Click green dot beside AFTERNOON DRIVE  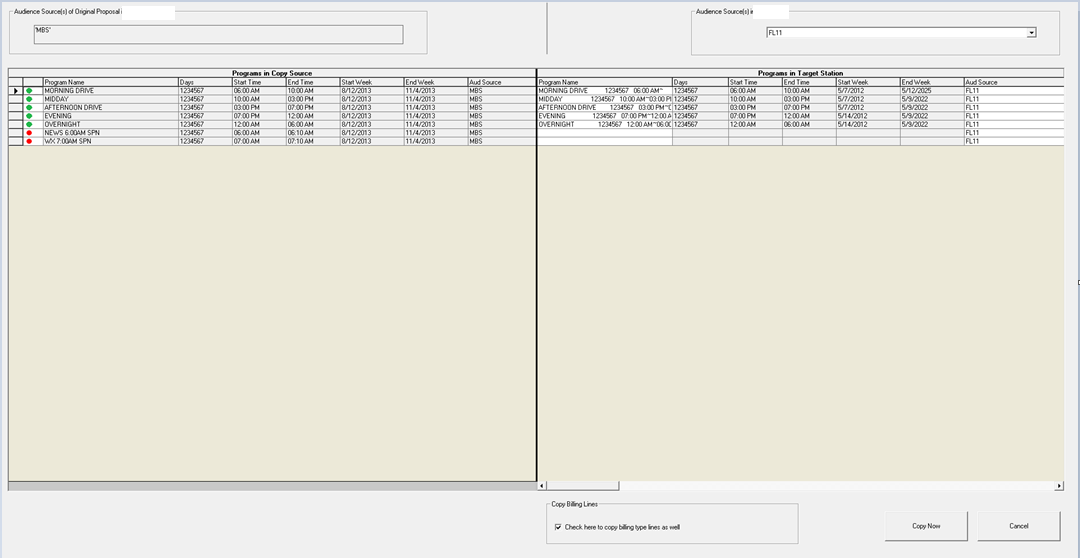tap(30, 108)
